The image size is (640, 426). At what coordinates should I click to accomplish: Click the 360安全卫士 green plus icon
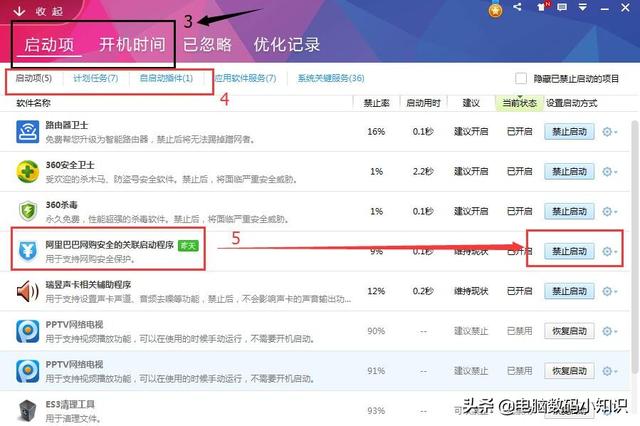click(27, 172)
